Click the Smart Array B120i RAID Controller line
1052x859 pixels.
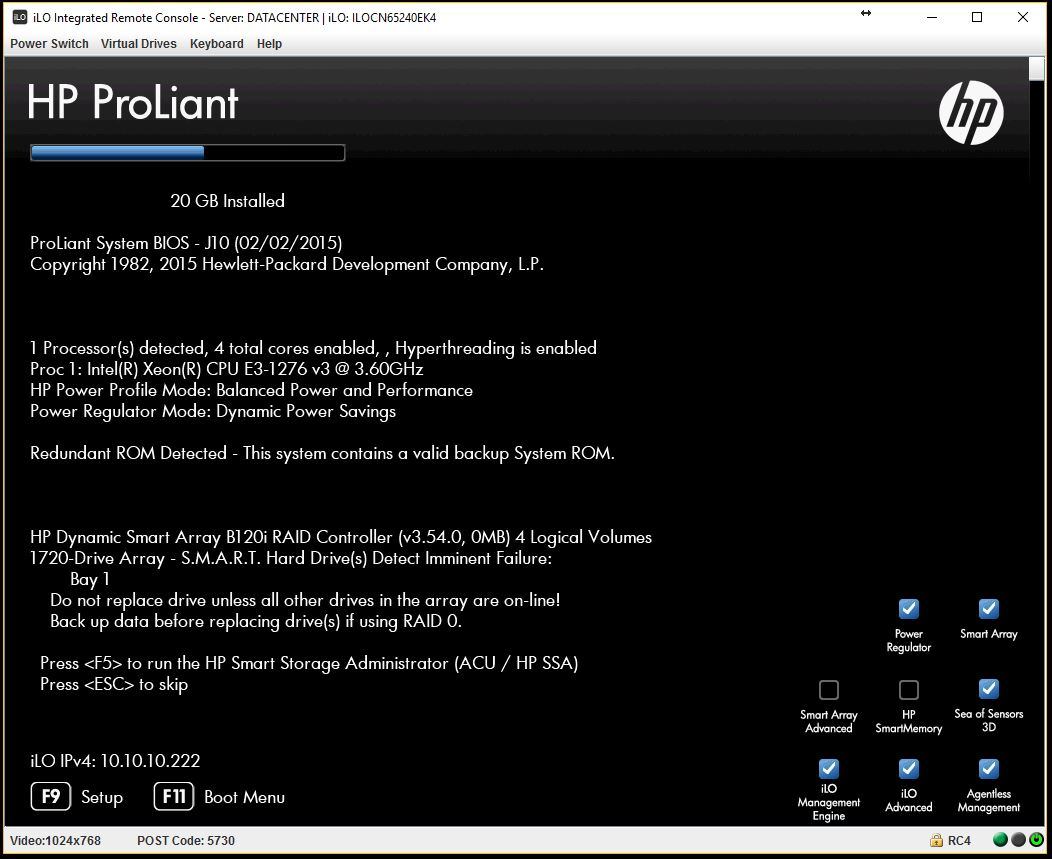(x=341, y=538)
